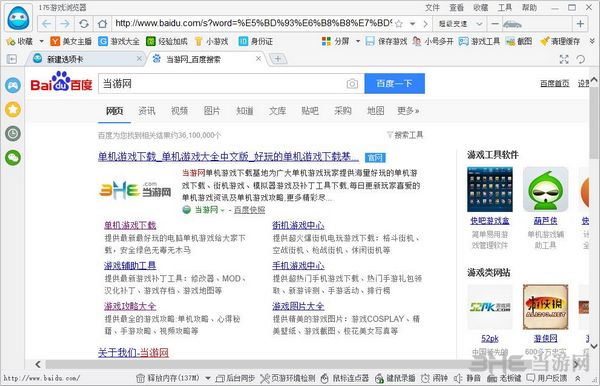Open the 游戏大全 bookmark
Image resolution: width=600 pixels, height=386 pixels.
point(119,41)
